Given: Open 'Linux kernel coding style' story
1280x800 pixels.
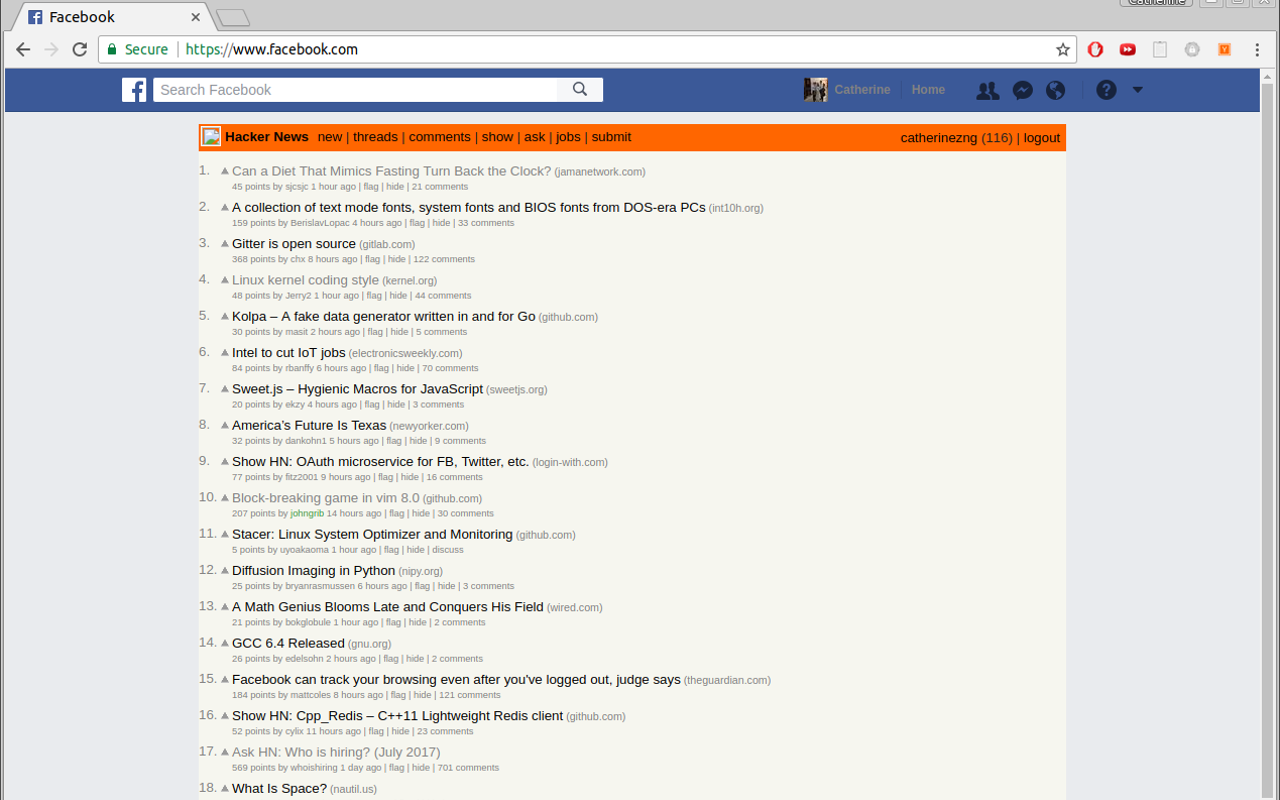Looking at the screenshot, I should pos(305,280).
